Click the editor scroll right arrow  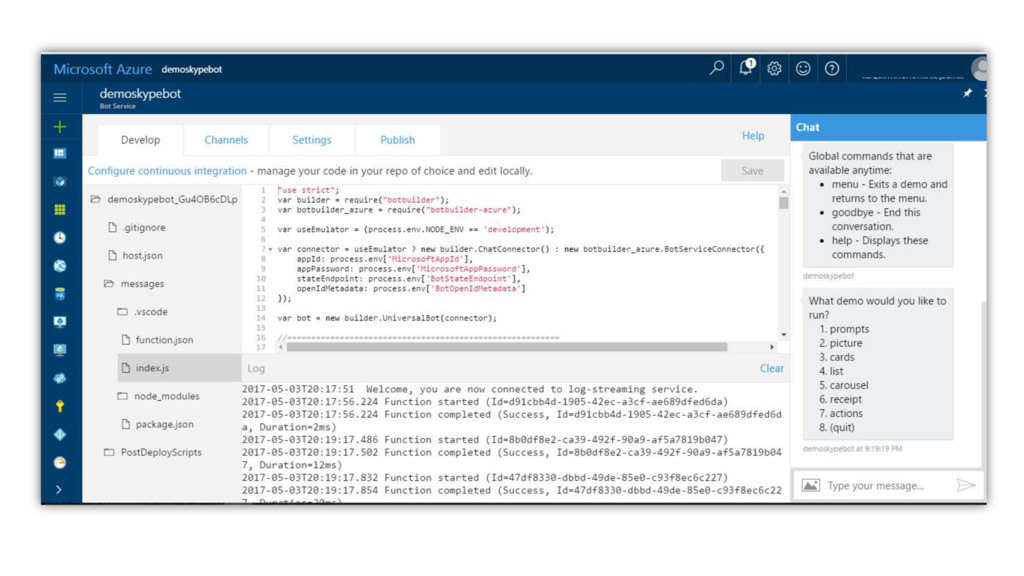pos(771,347)
